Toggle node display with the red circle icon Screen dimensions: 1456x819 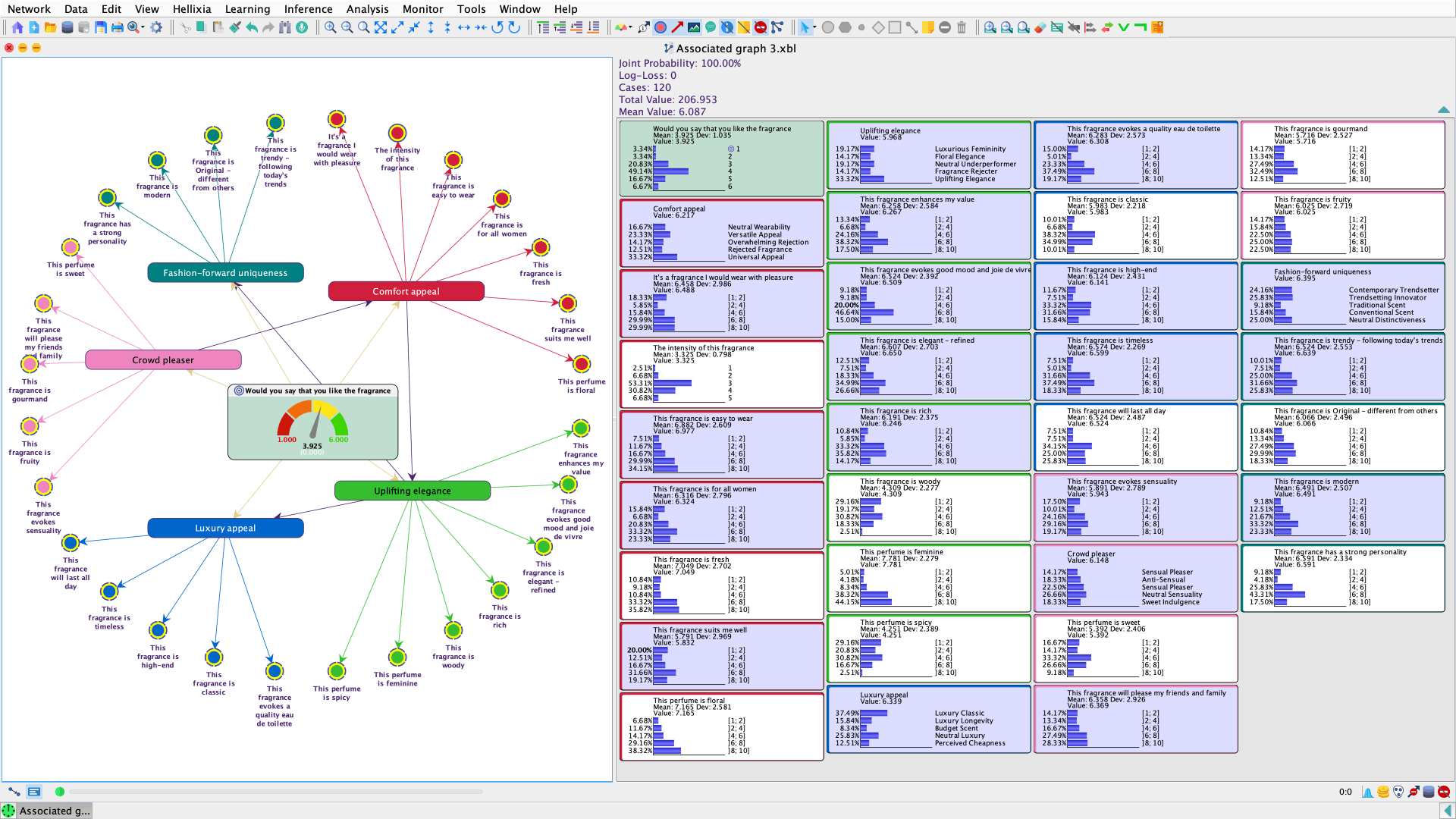point(661,27)
